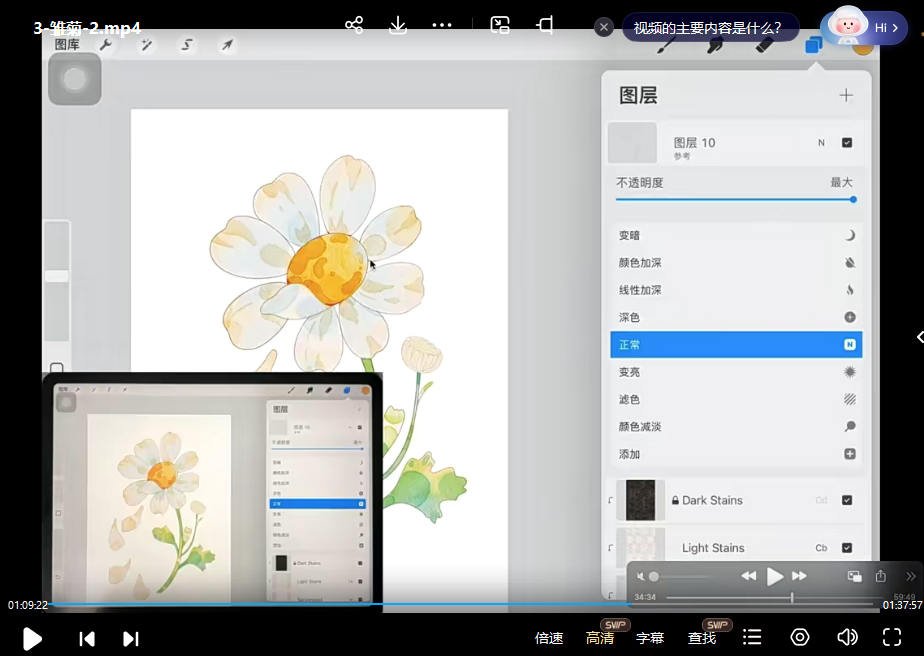Open the playlist icon in bottom bar
This screenshot has height=656, width=924.
[752, 637]
